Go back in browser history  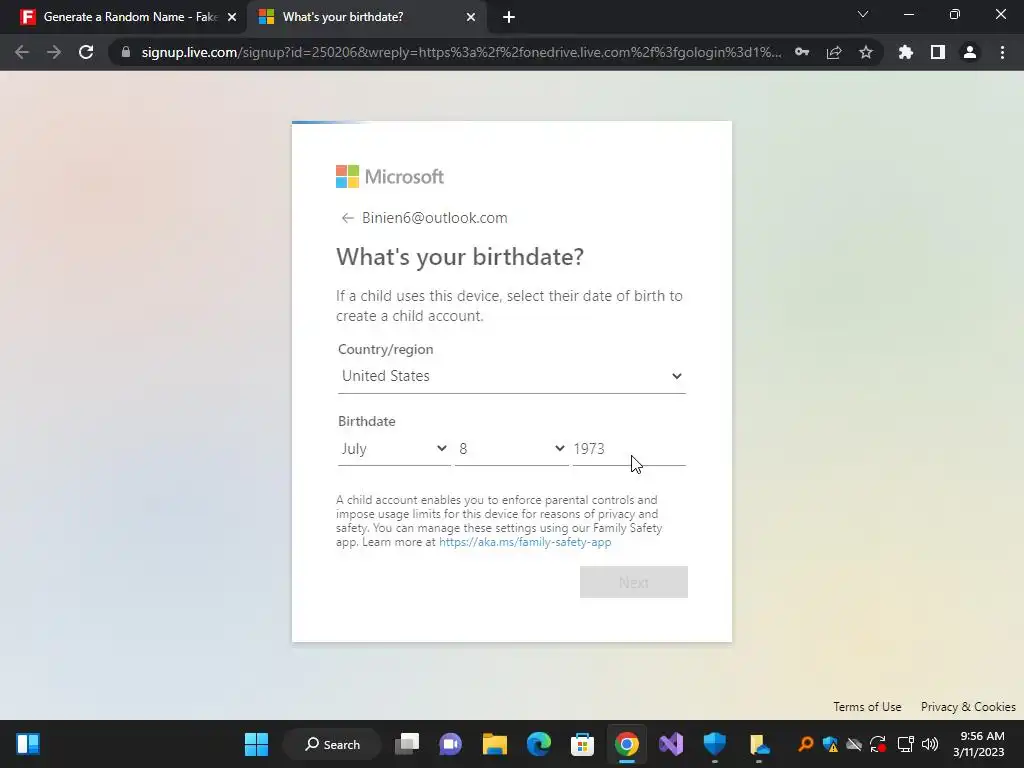click(22, 52)
